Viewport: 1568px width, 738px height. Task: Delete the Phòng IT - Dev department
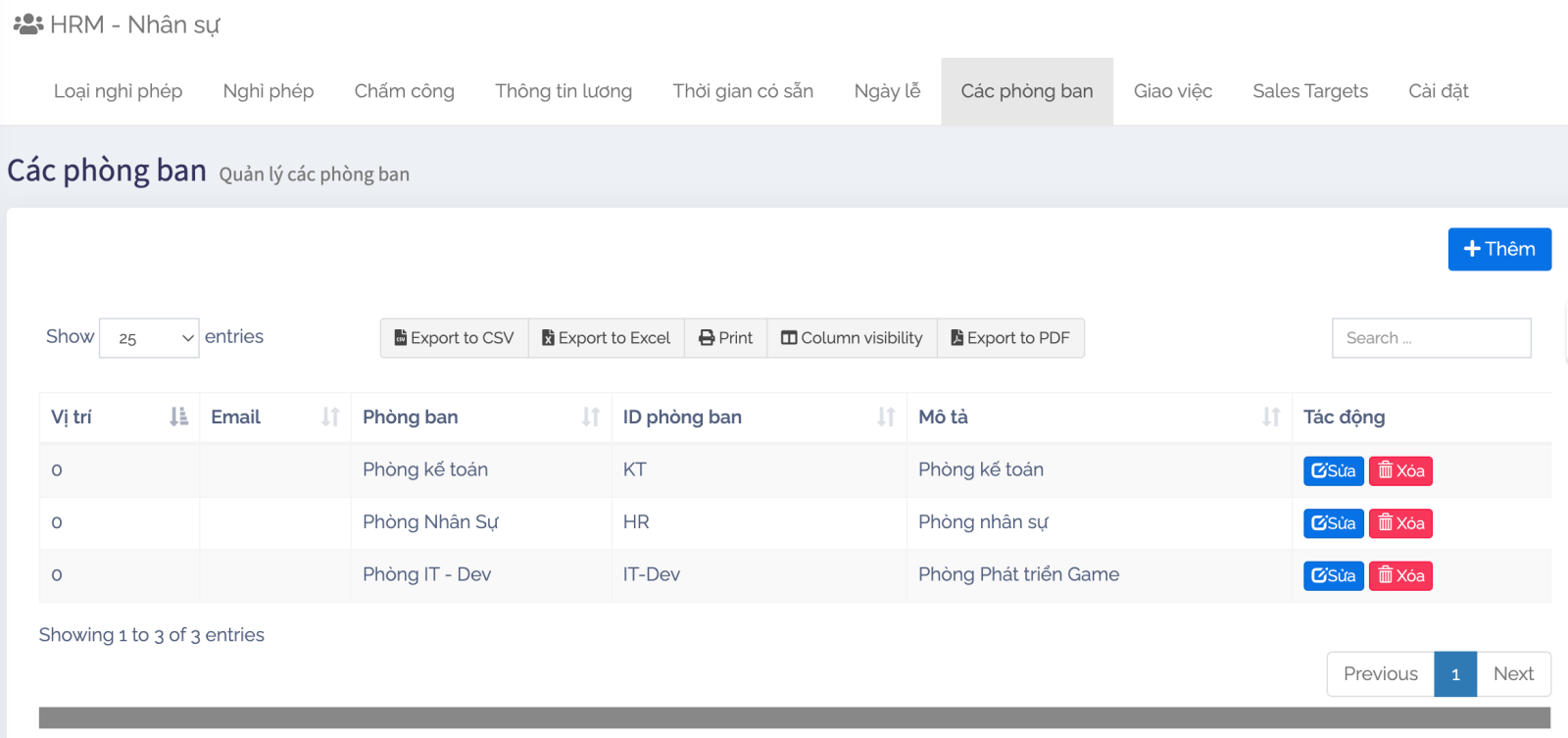[x=1400, y=576]
